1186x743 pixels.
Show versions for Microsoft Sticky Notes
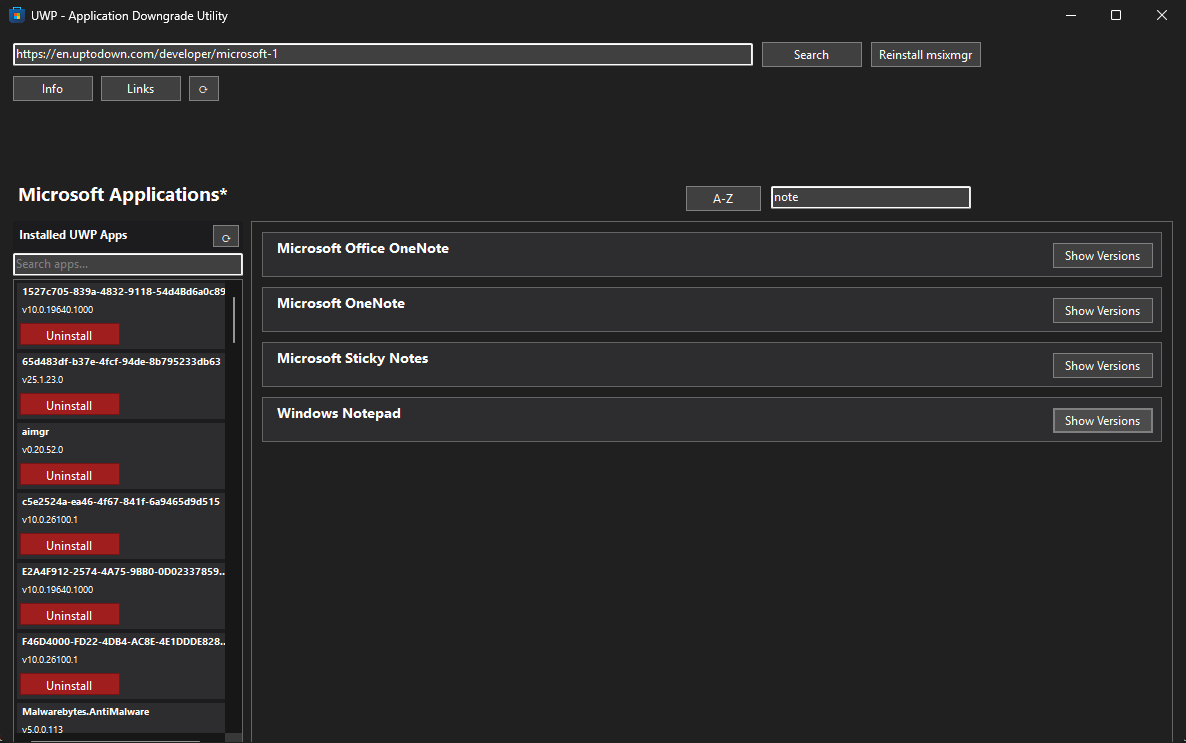point(1102,365)
